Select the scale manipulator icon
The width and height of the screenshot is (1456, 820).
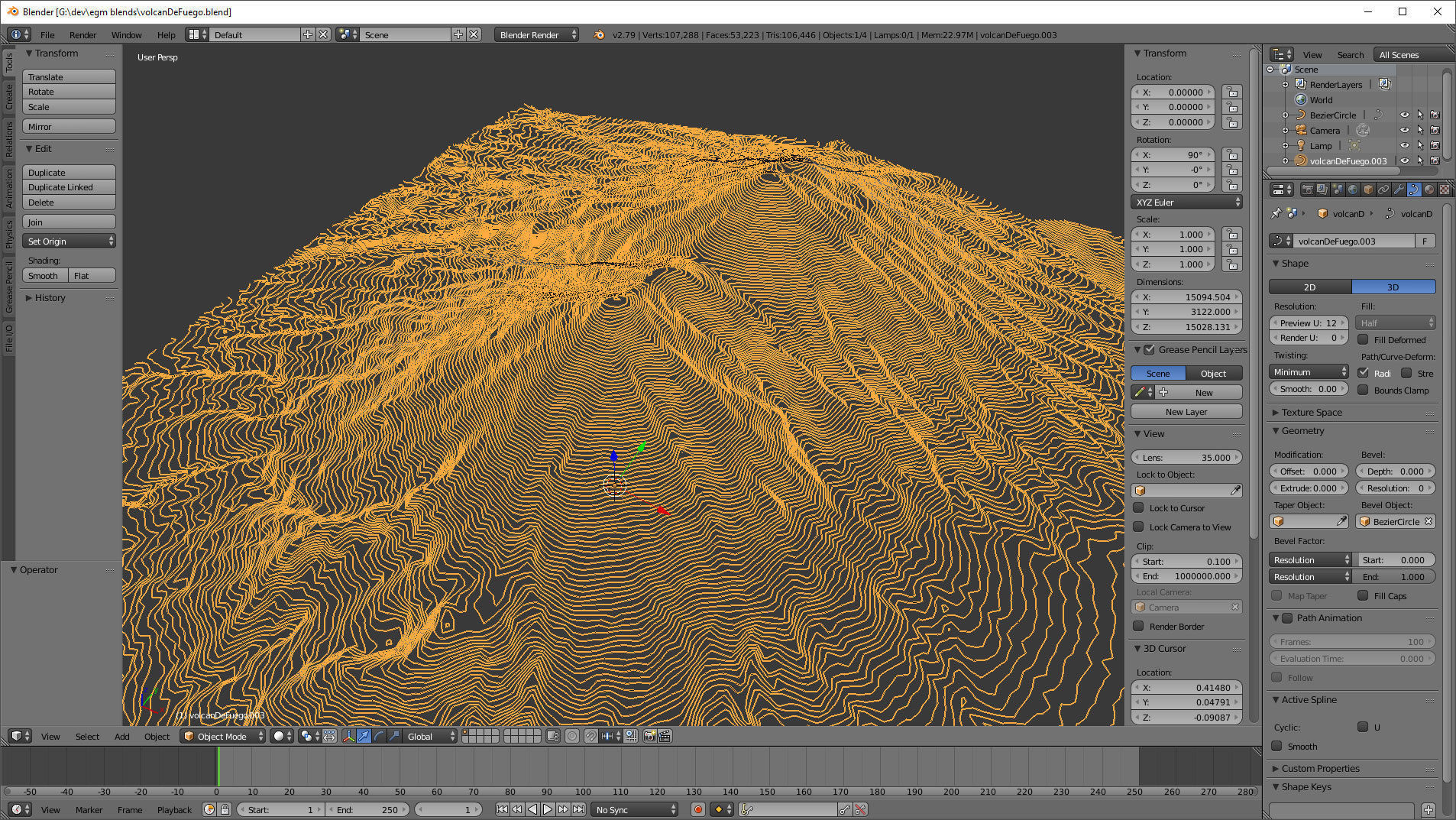coord(394,736)
